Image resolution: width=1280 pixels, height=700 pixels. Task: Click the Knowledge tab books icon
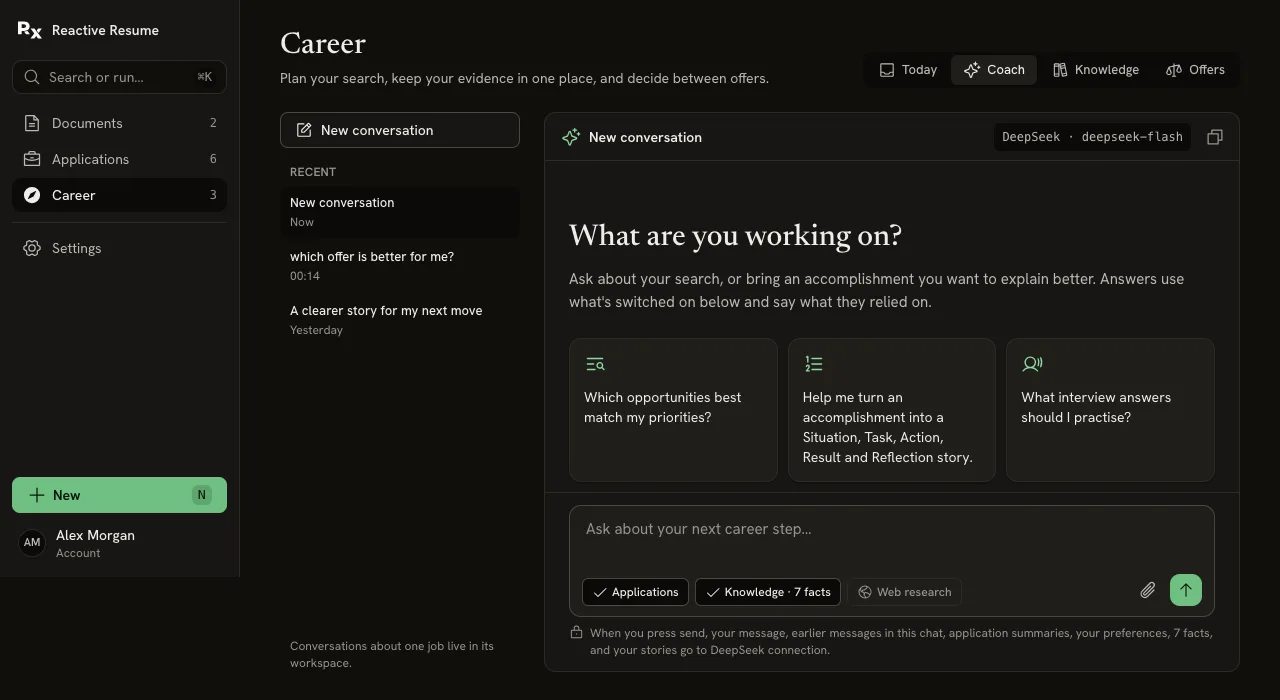point(1060,70)
